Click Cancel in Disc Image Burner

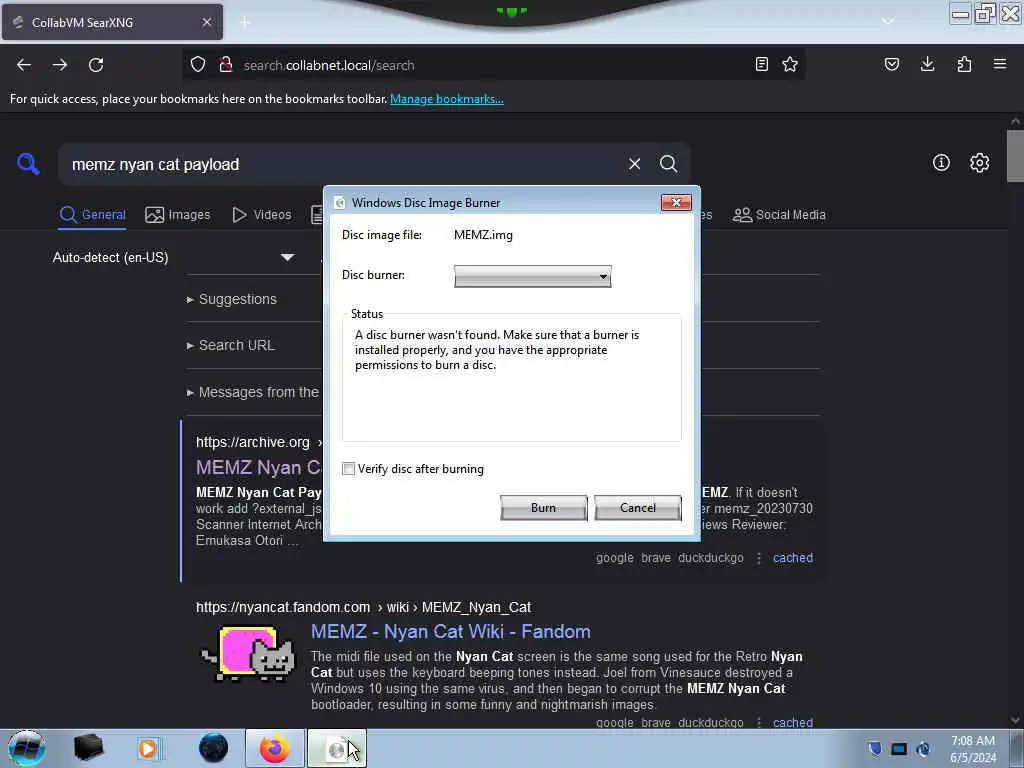(637, 508)
